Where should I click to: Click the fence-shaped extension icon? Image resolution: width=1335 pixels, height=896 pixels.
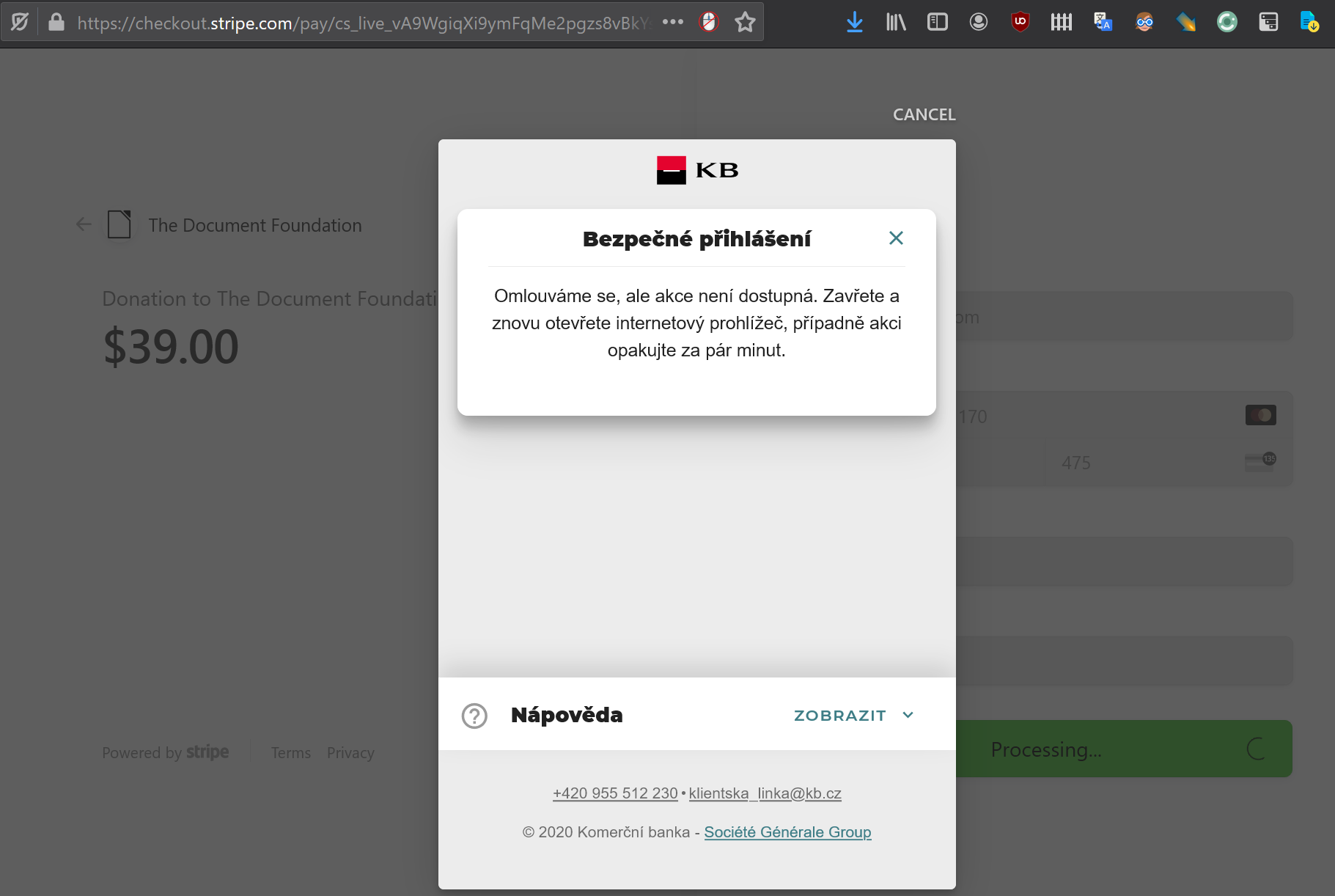1062,22
